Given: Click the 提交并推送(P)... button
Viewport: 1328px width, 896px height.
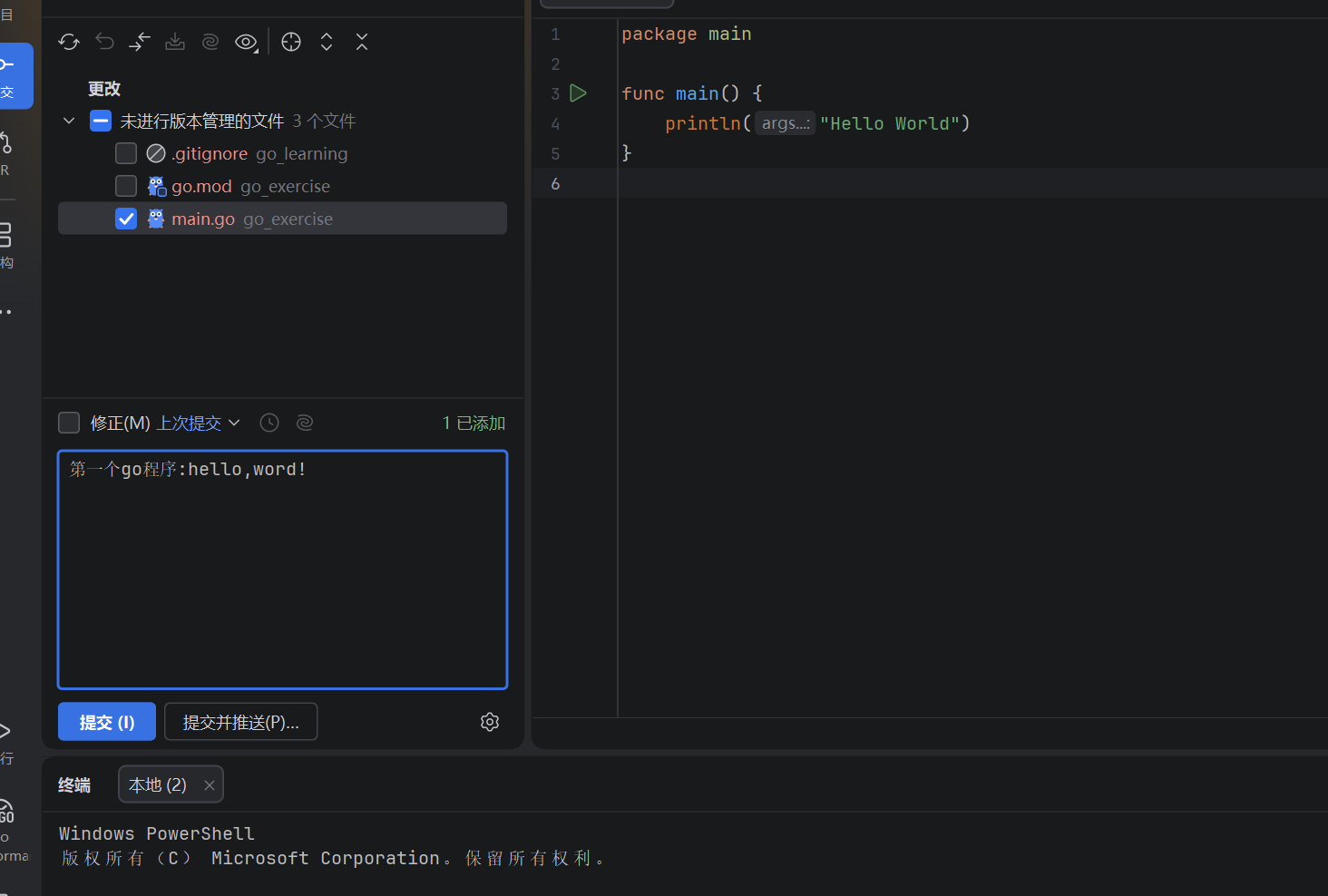Looking at the screenshot, I should (240, 722).
